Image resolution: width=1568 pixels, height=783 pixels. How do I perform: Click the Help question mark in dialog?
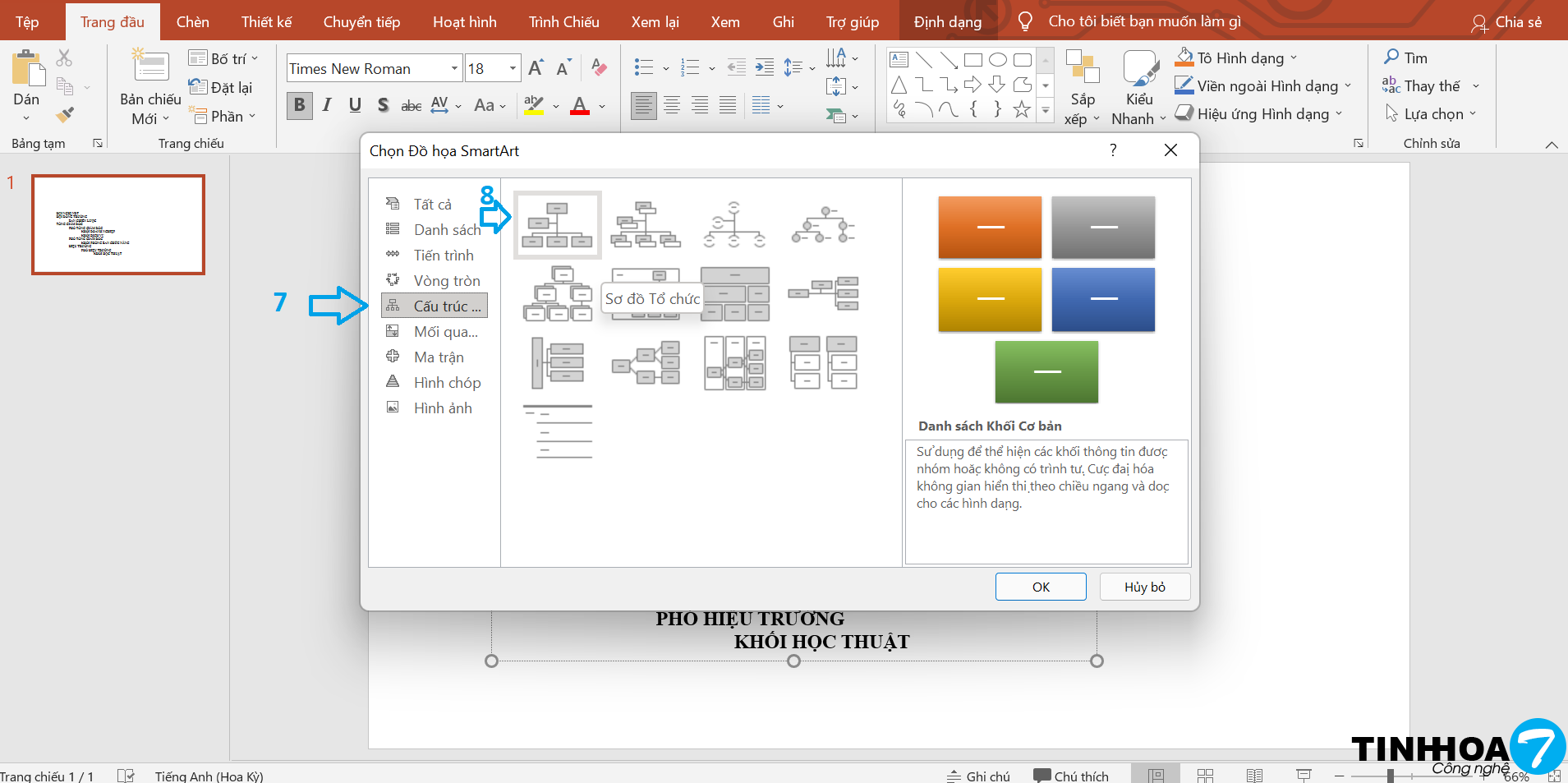click(1113, 150)
